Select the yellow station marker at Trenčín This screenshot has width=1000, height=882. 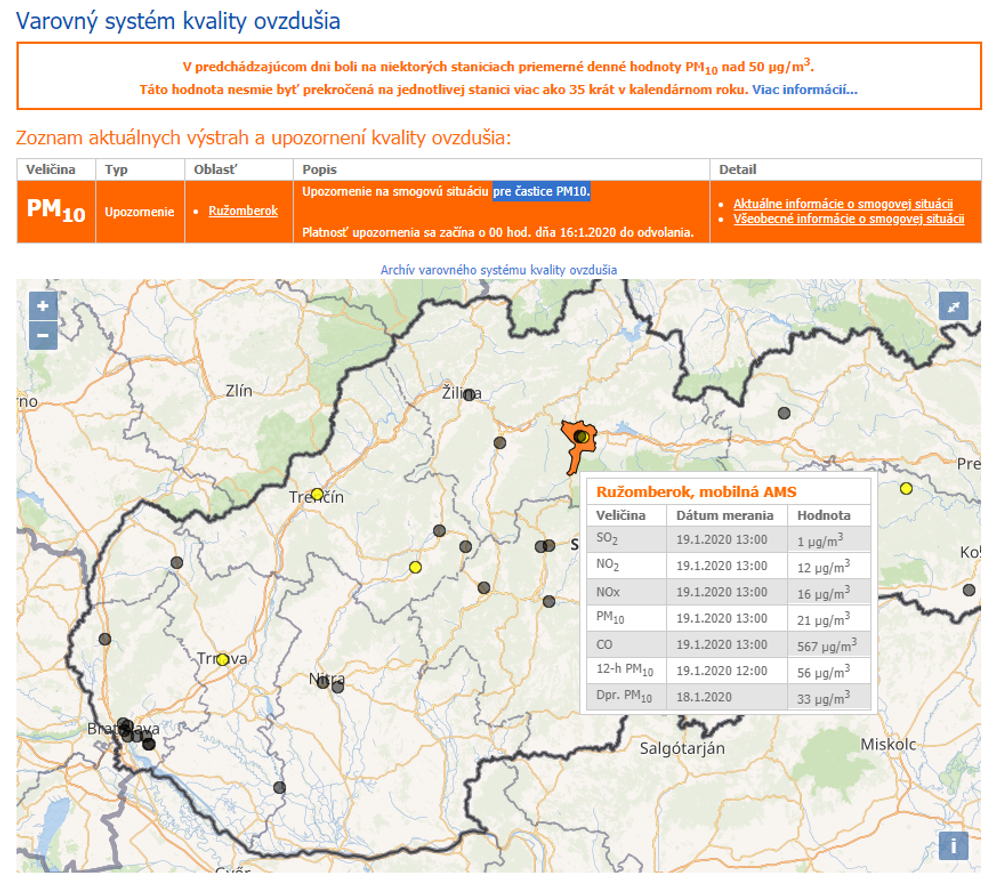317,494
